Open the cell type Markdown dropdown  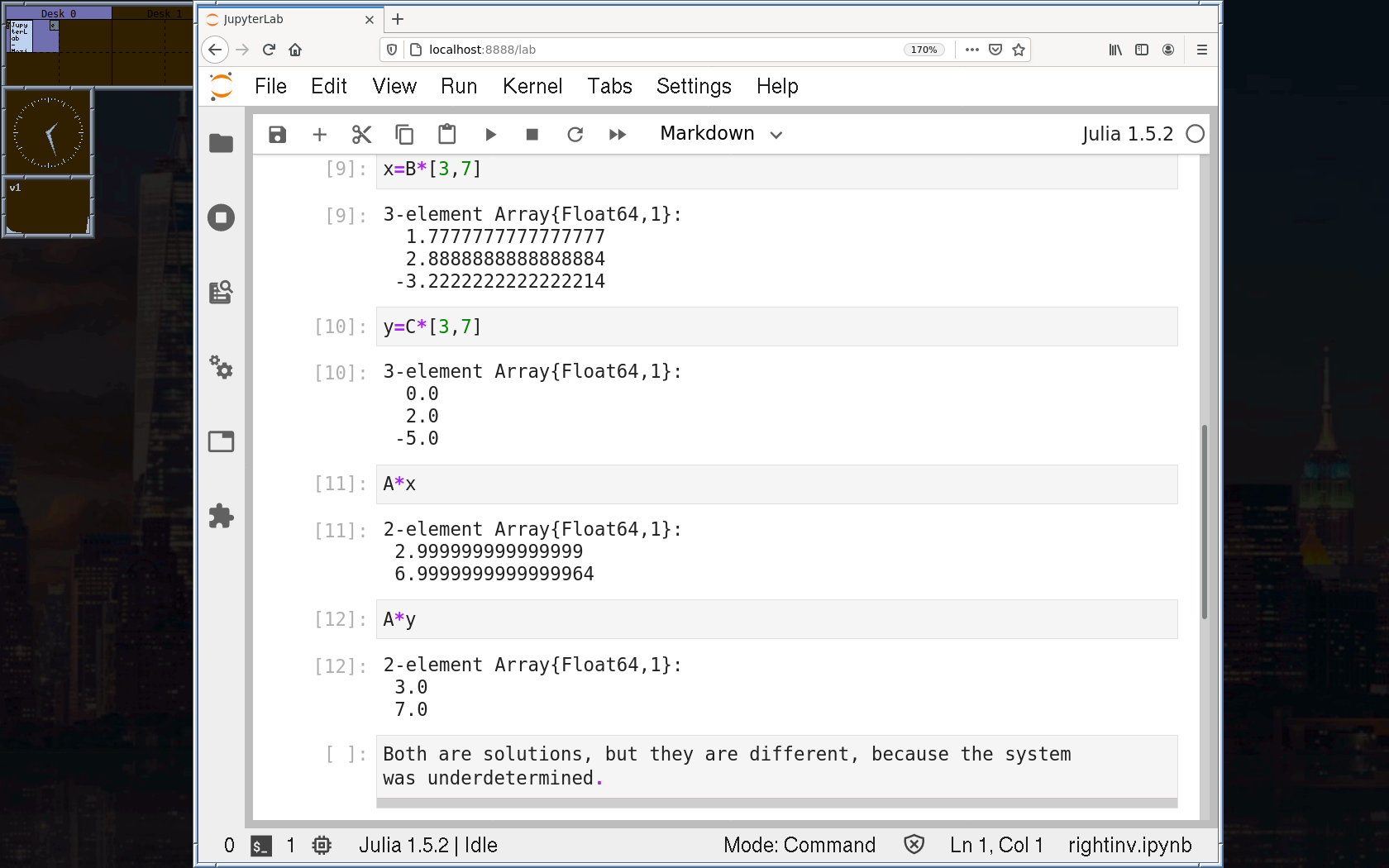[x=721, y=134]
